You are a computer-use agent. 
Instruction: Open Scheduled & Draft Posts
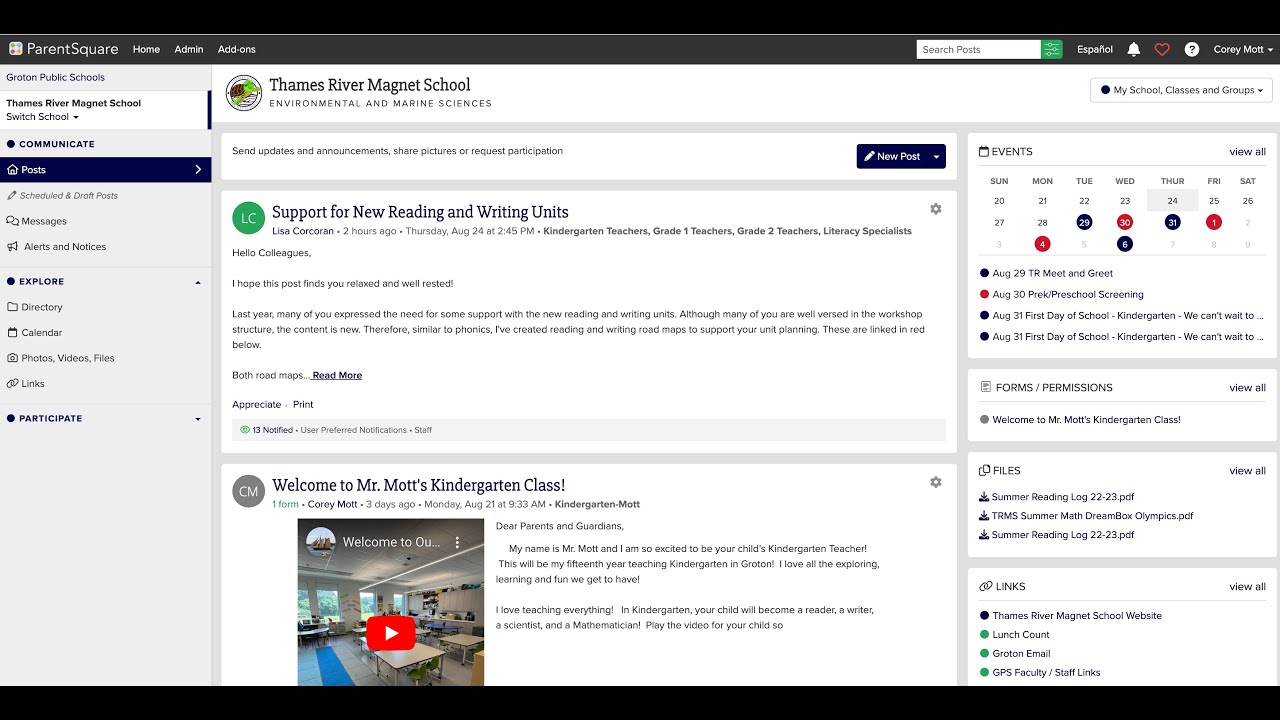[x=62, y=196]
